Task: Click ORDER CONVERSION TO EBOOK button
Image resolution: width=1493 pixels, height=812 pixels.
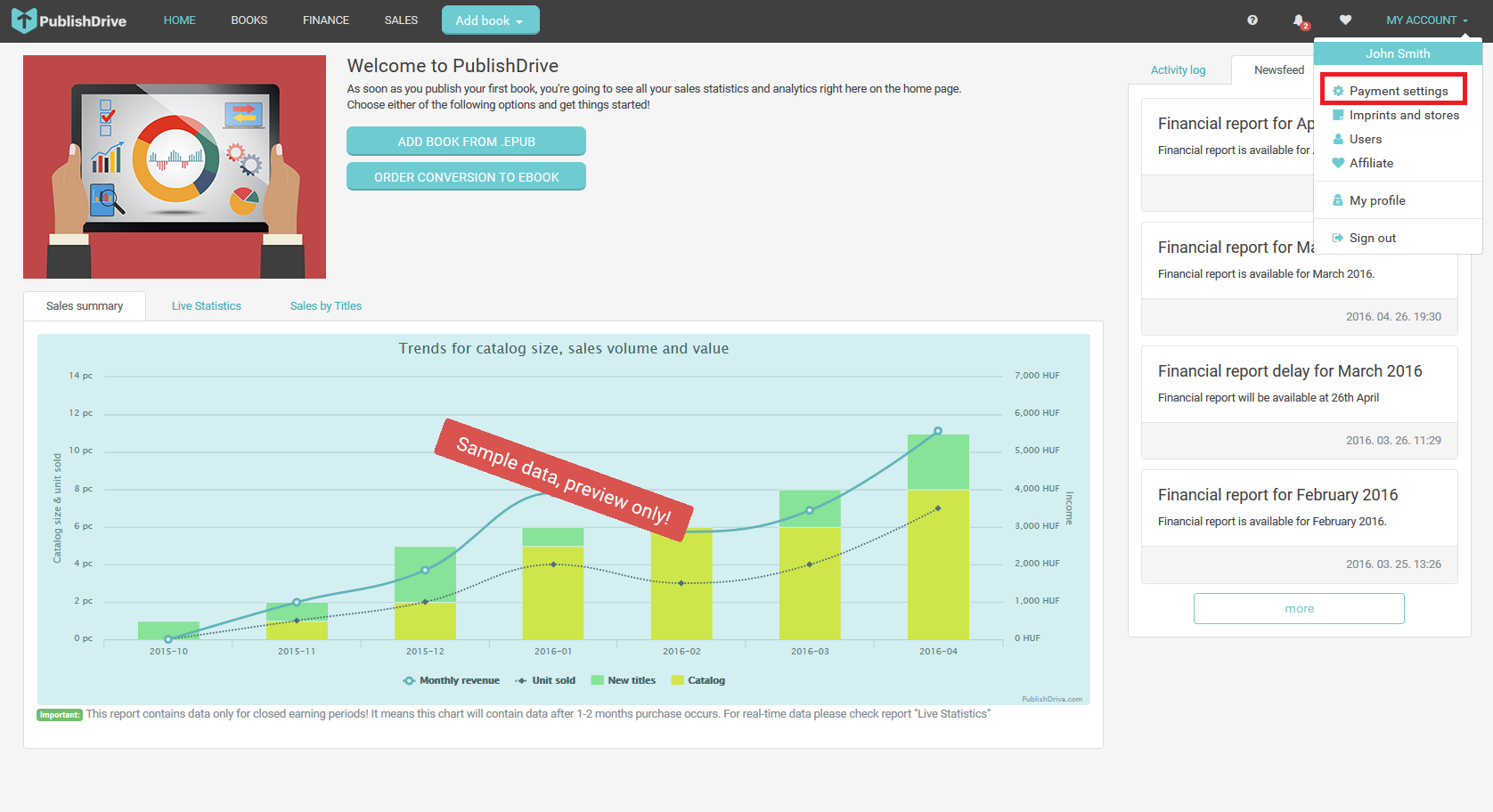Action: click(x=466, y=176)
